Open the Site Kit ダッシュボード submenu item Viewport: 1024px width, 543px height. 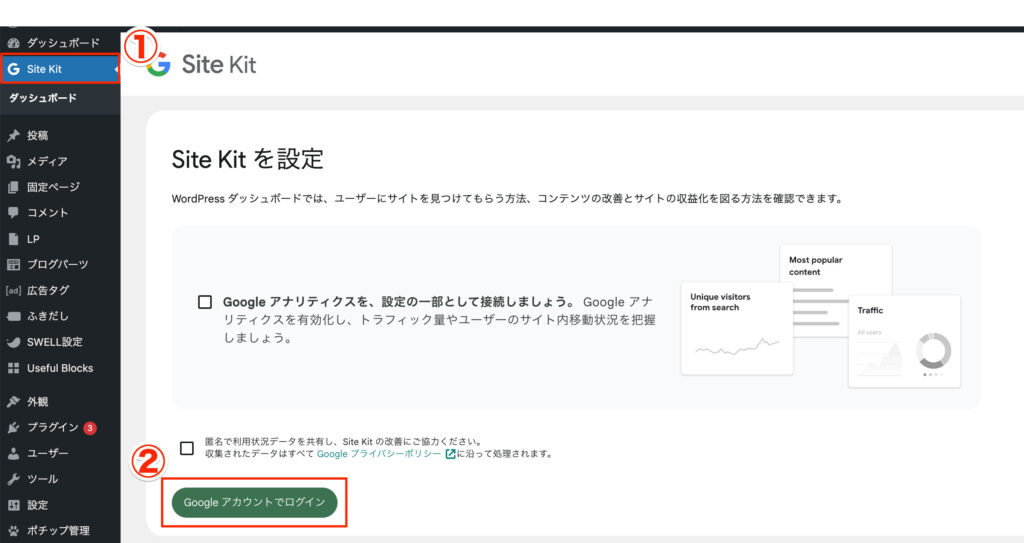[x=43, y=98]
